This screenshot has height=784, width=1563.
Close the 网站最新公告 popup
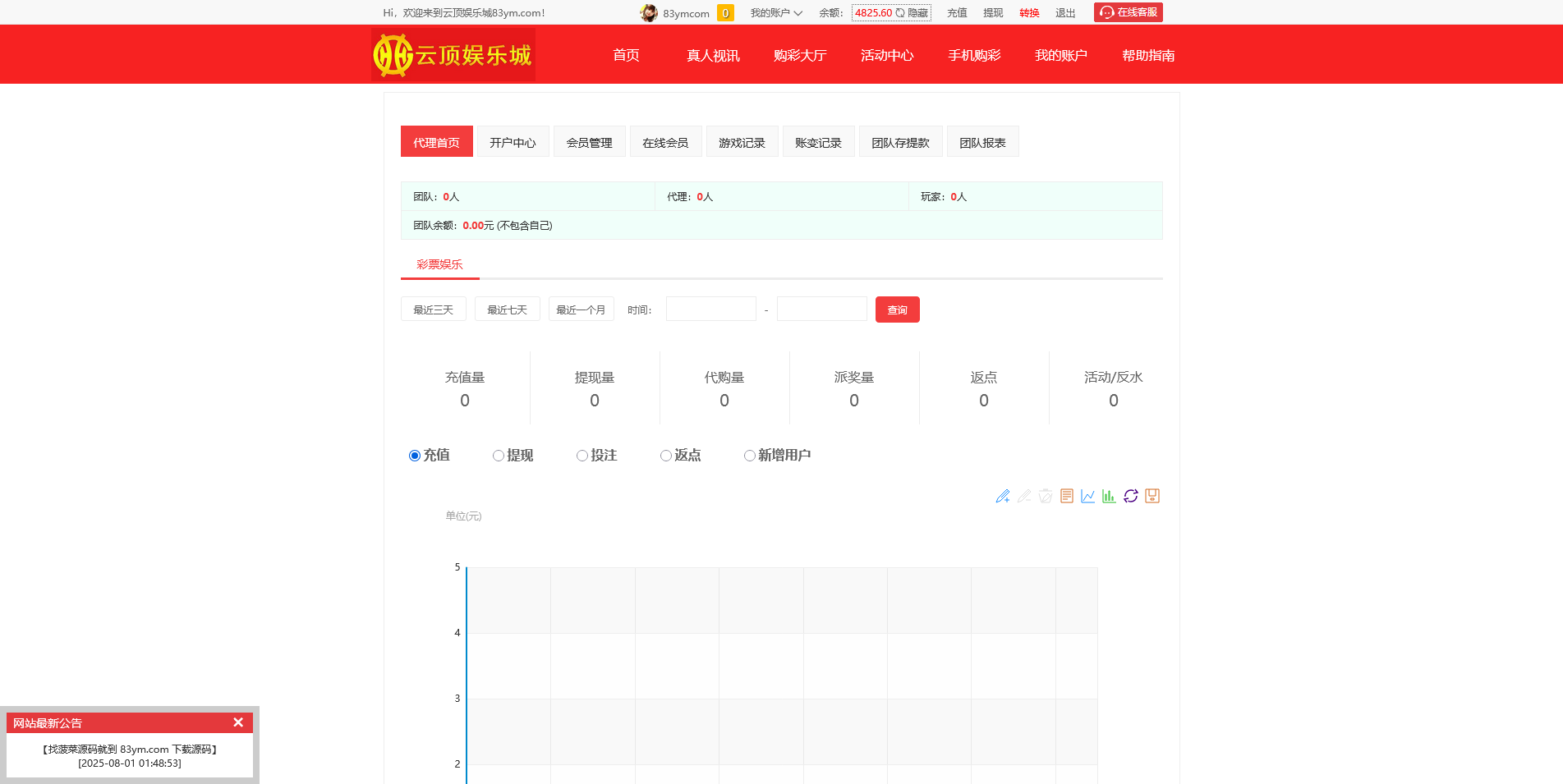(238, 722)
